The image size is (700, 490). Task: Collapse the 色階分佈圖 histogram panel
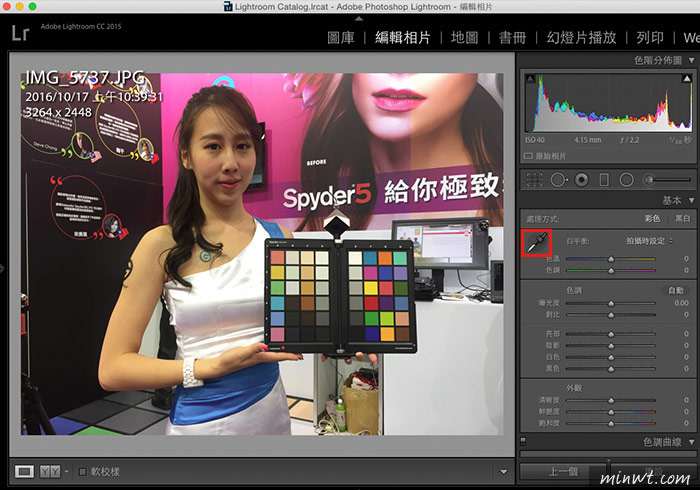click(692, 60)
